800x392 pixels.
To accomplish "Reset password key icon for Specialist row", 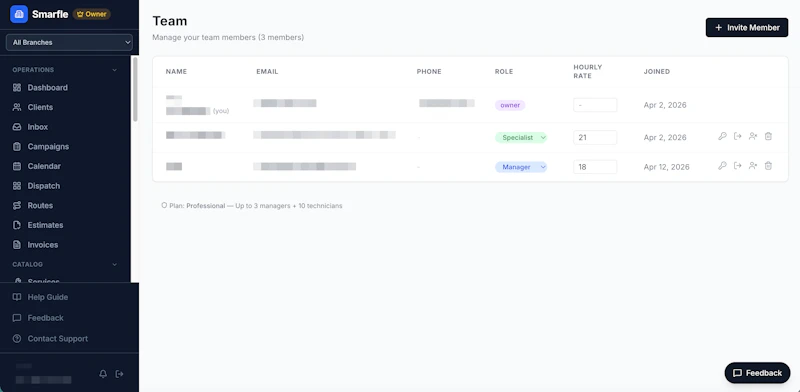I will click(x=722, y=136).
